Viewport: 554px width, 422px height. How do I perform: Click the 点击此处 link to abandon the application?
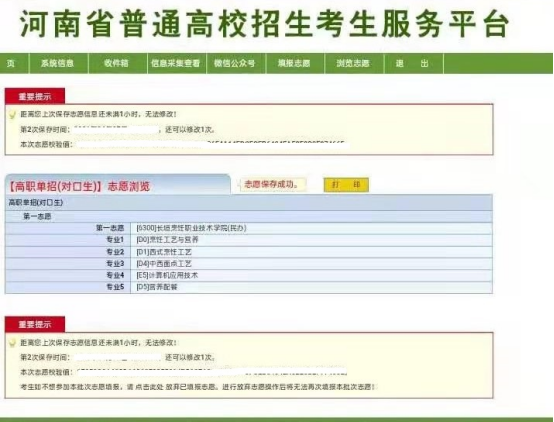pyautogui.click(x=149, y=387)
